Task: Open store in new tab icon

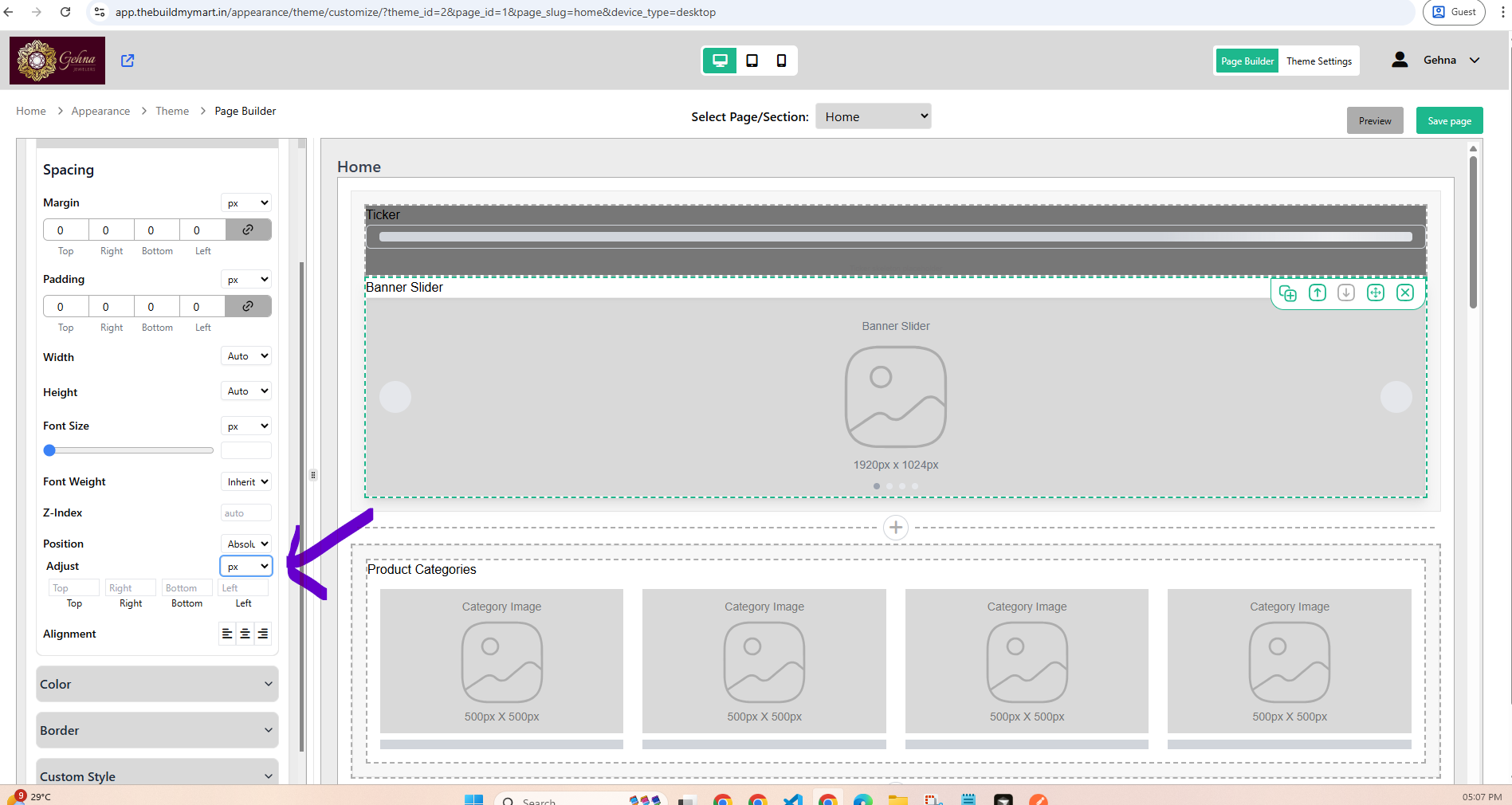Action: click(x=128, y=61)
